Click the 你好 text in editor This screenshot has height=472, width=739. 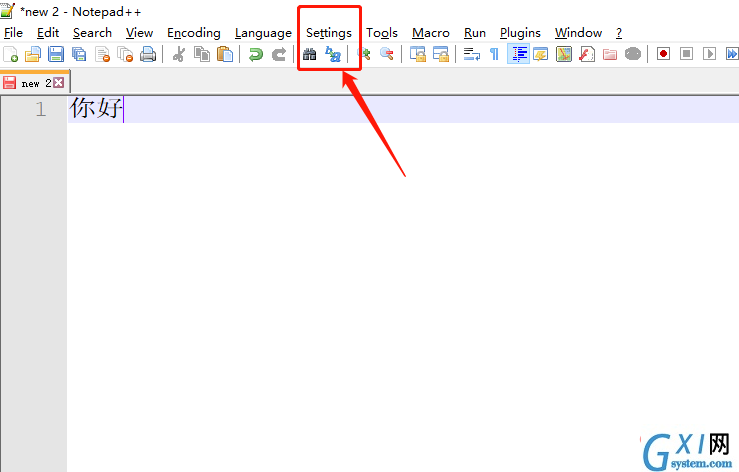[x=96, y=108]
